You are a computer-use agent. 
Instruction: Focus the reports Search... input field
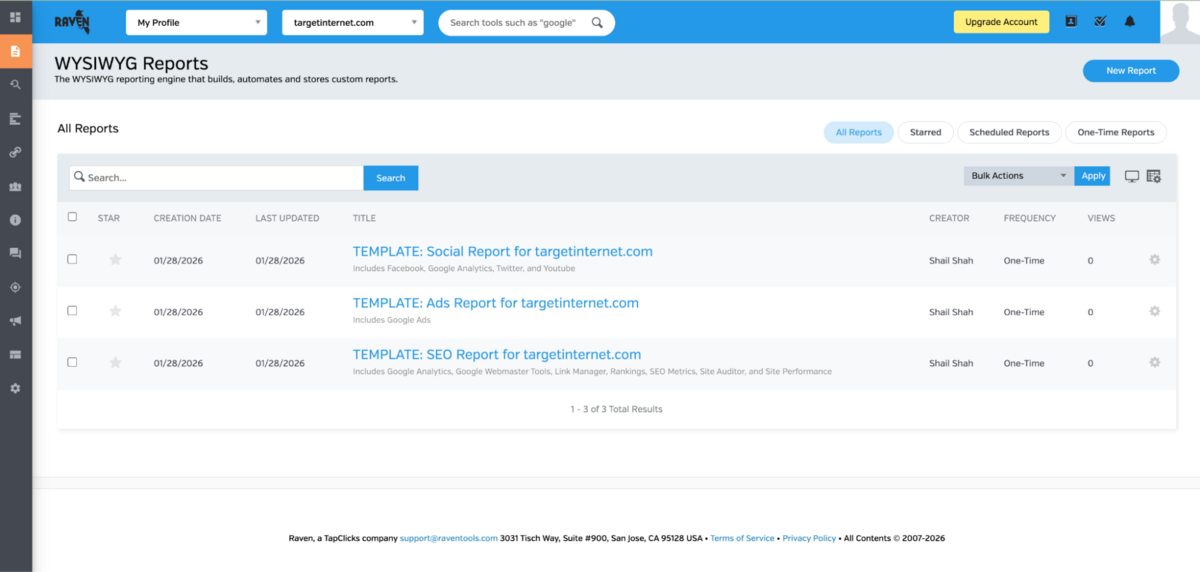coord(216,178)
